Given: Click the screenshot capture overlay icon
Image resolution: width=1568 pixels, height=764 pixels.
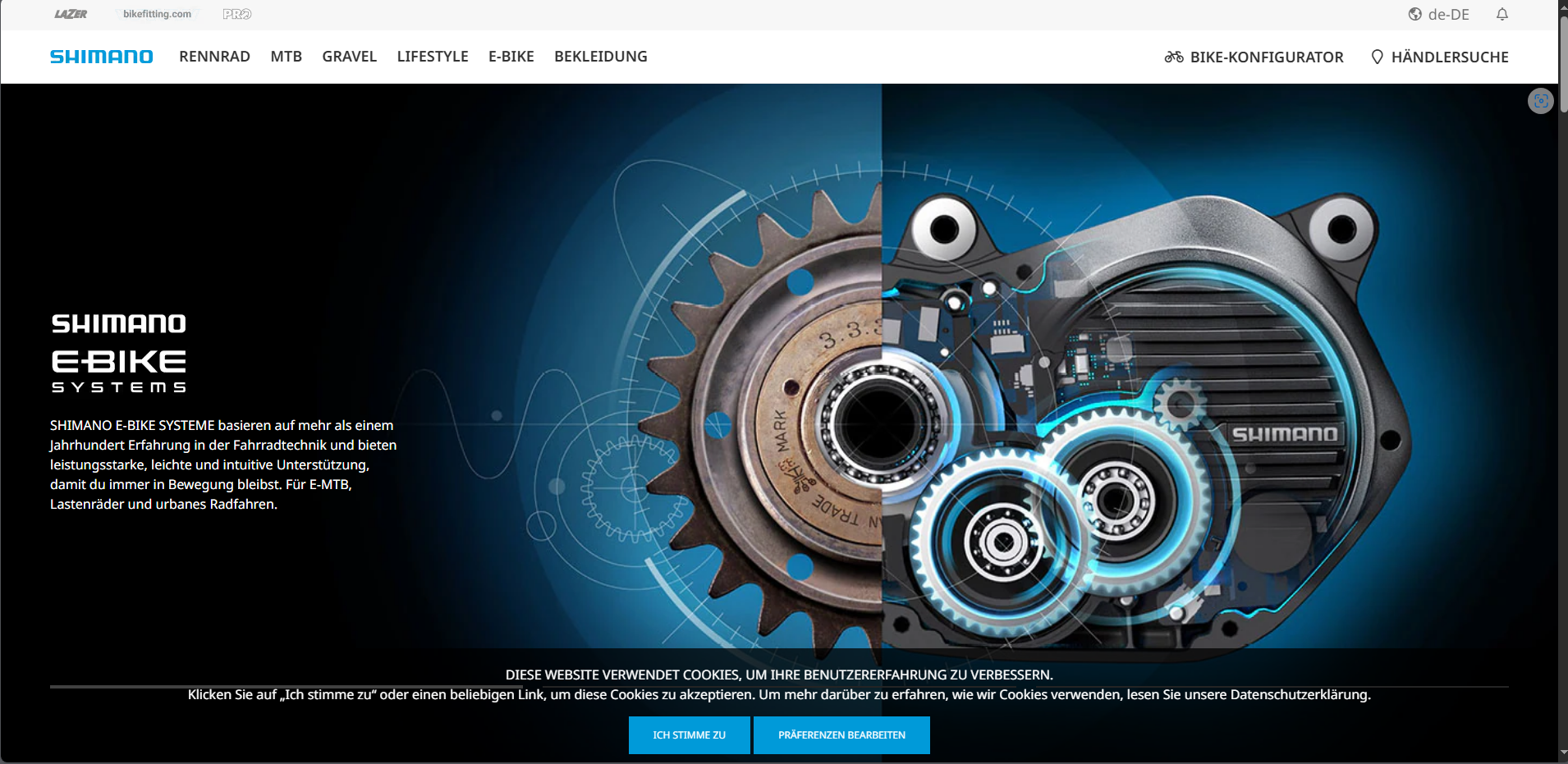Looking at the screenshot, I should pyautogui.click(x=1541, y=101).
